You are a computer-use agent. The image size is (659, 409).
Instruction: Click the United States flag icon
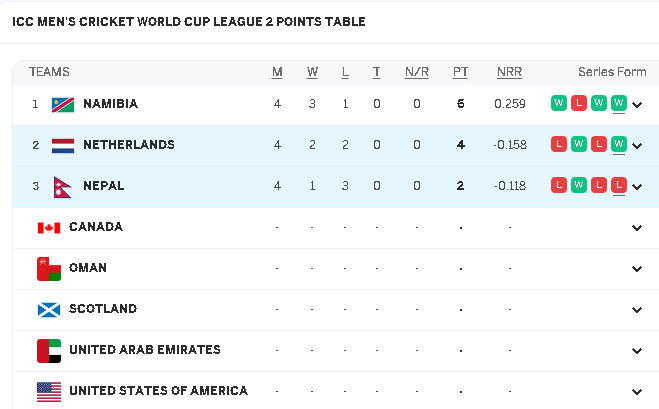[48, 391]
